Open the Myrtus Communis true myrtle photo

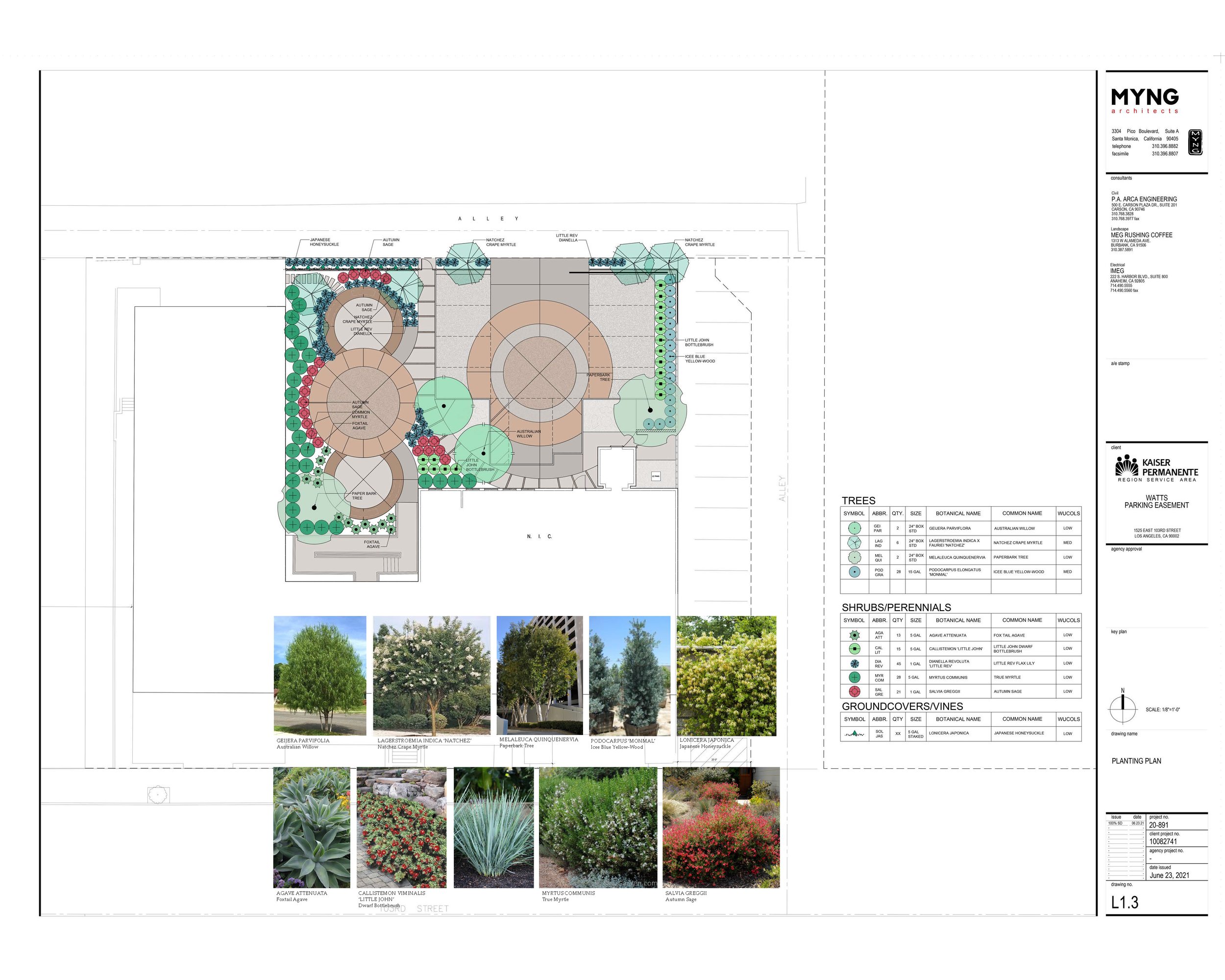(598, 828)
